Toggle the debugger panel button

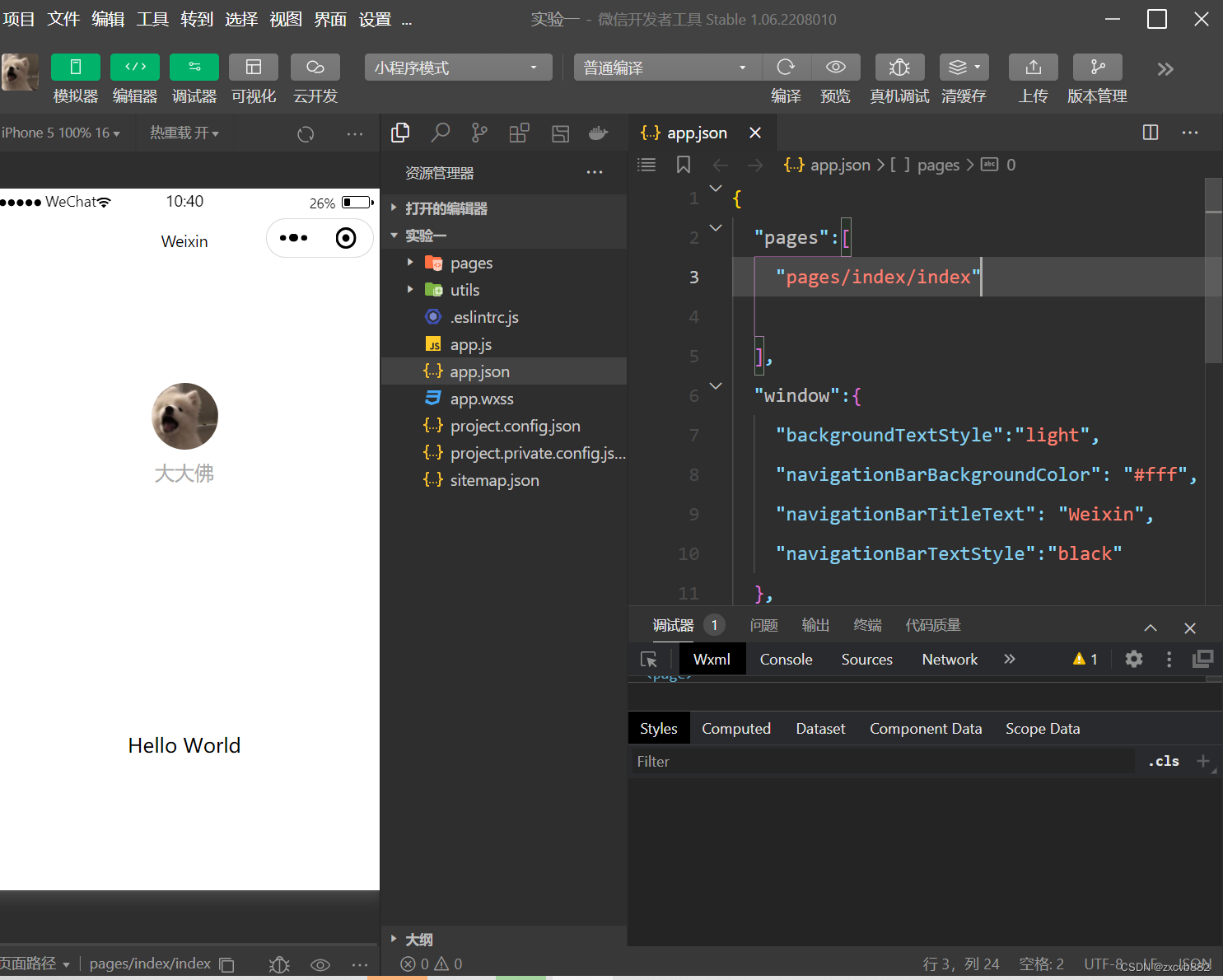pyautogui.click(x=194, y=67)
